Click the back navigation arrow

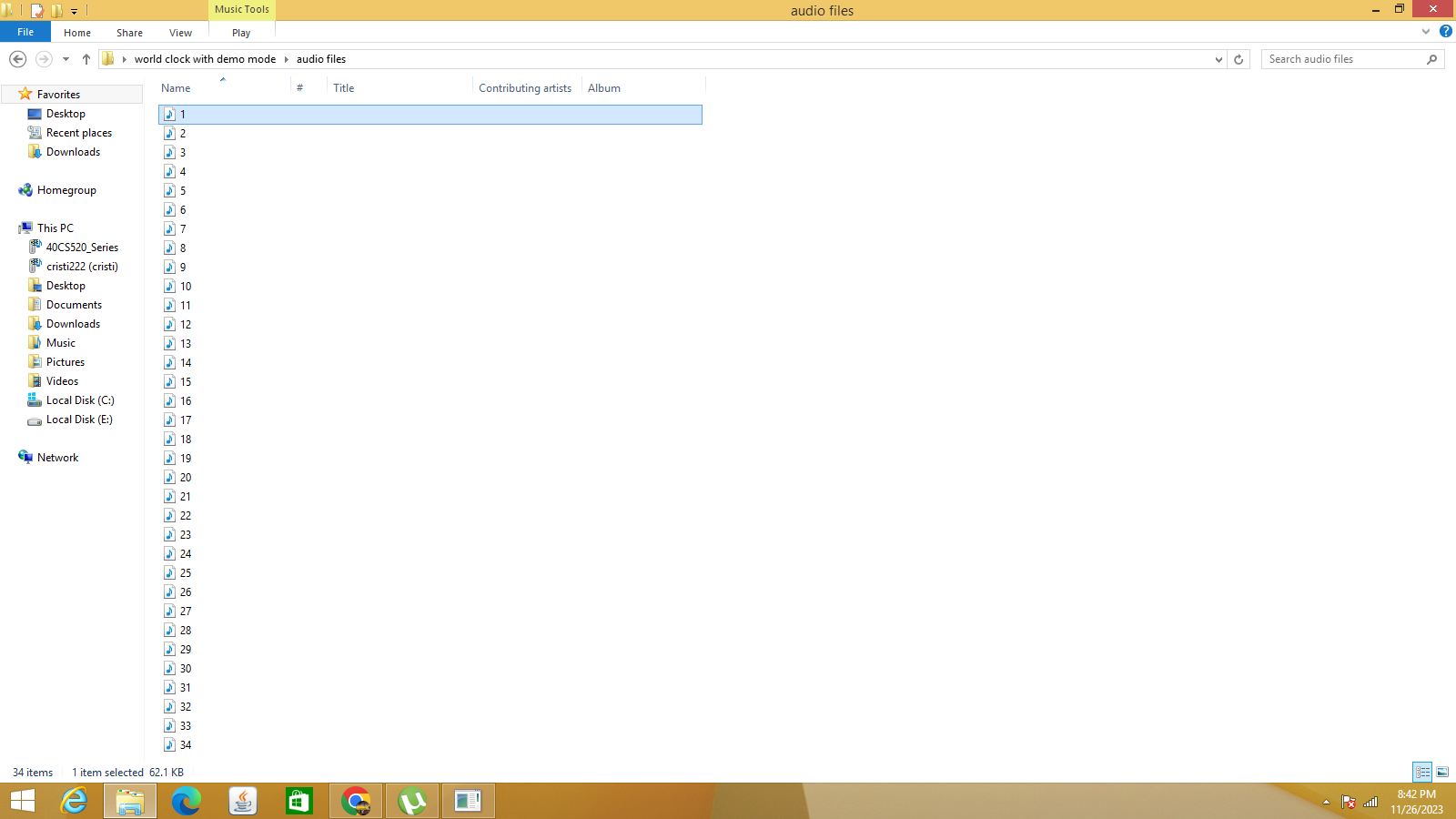17,58
